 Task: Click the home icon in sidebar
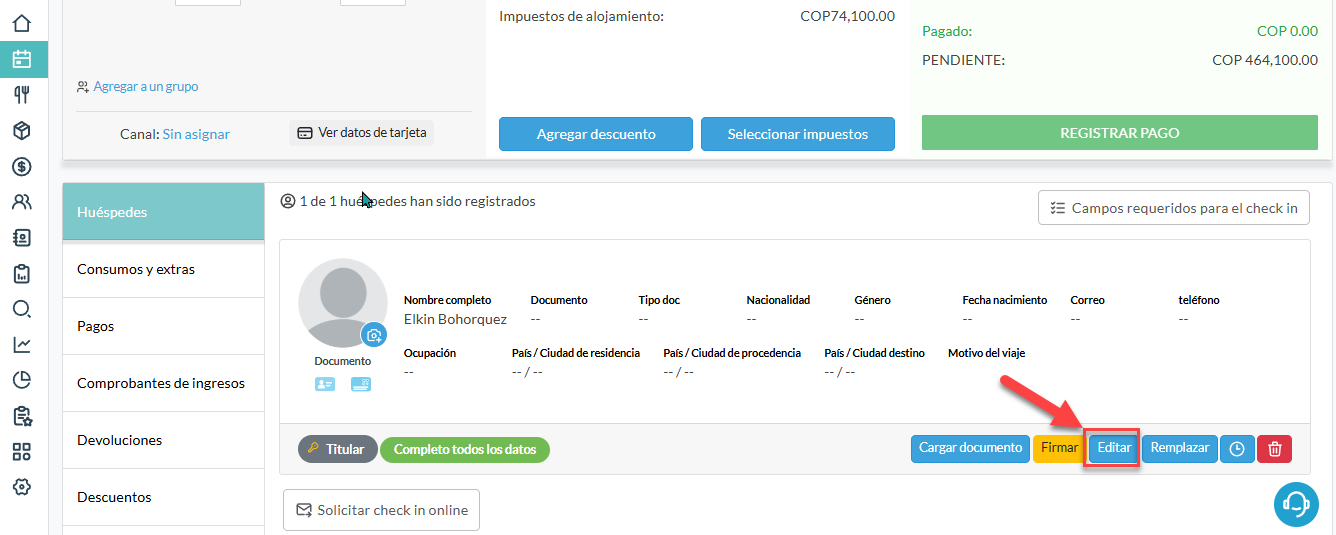pos(22,23)
